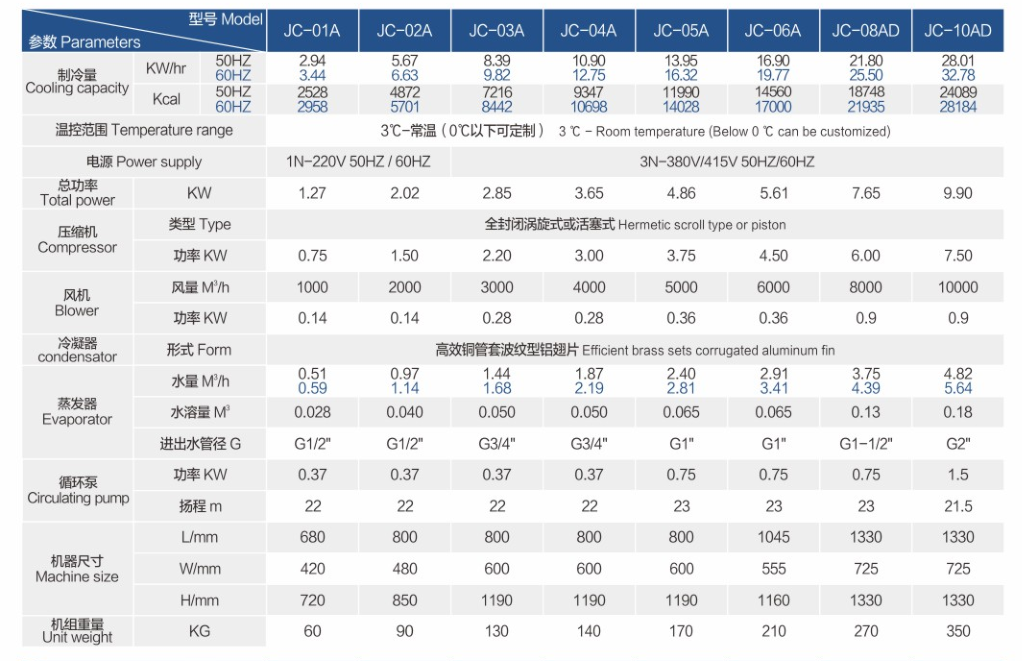Select the G2" pipe diameter value
This screenshot has width=1022, height=661.
click(x=957, y=443)
